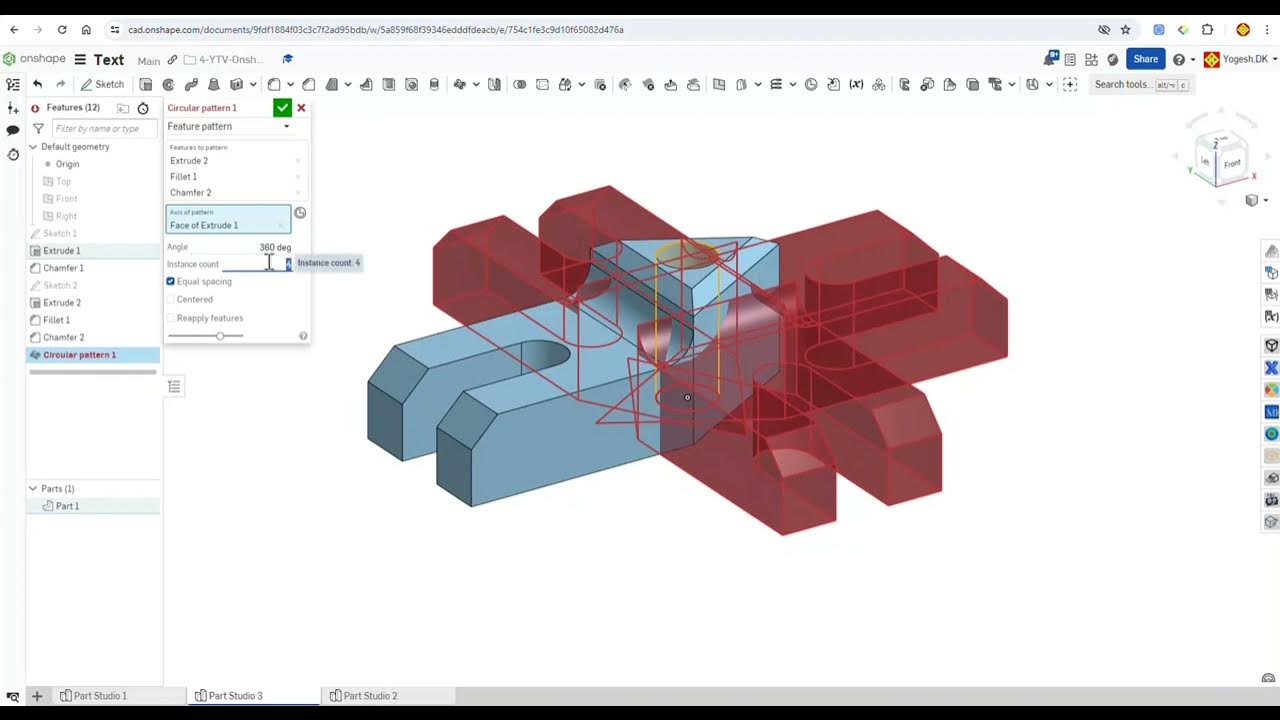The image size is (1280, 720).
Task: Open the help menu dropdown arrow
Action: click(x=1193, y=60)
